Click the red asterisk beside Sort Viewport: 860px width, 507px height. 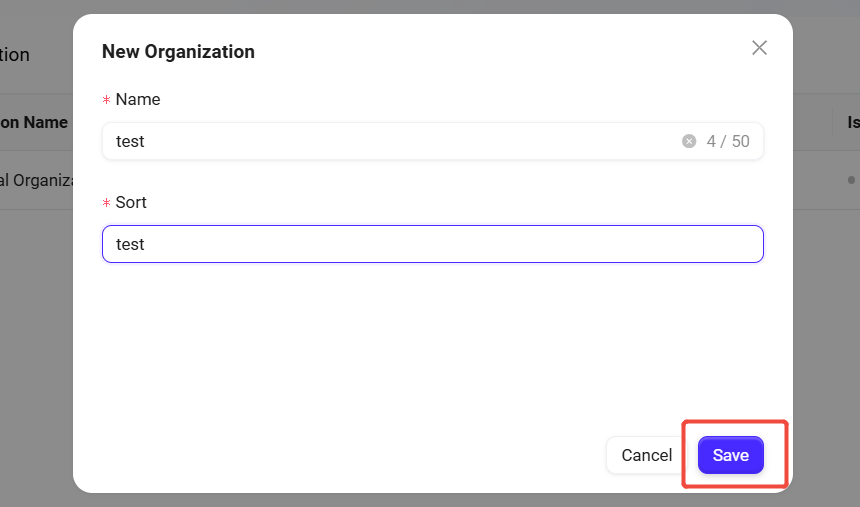tap(106, 203)
